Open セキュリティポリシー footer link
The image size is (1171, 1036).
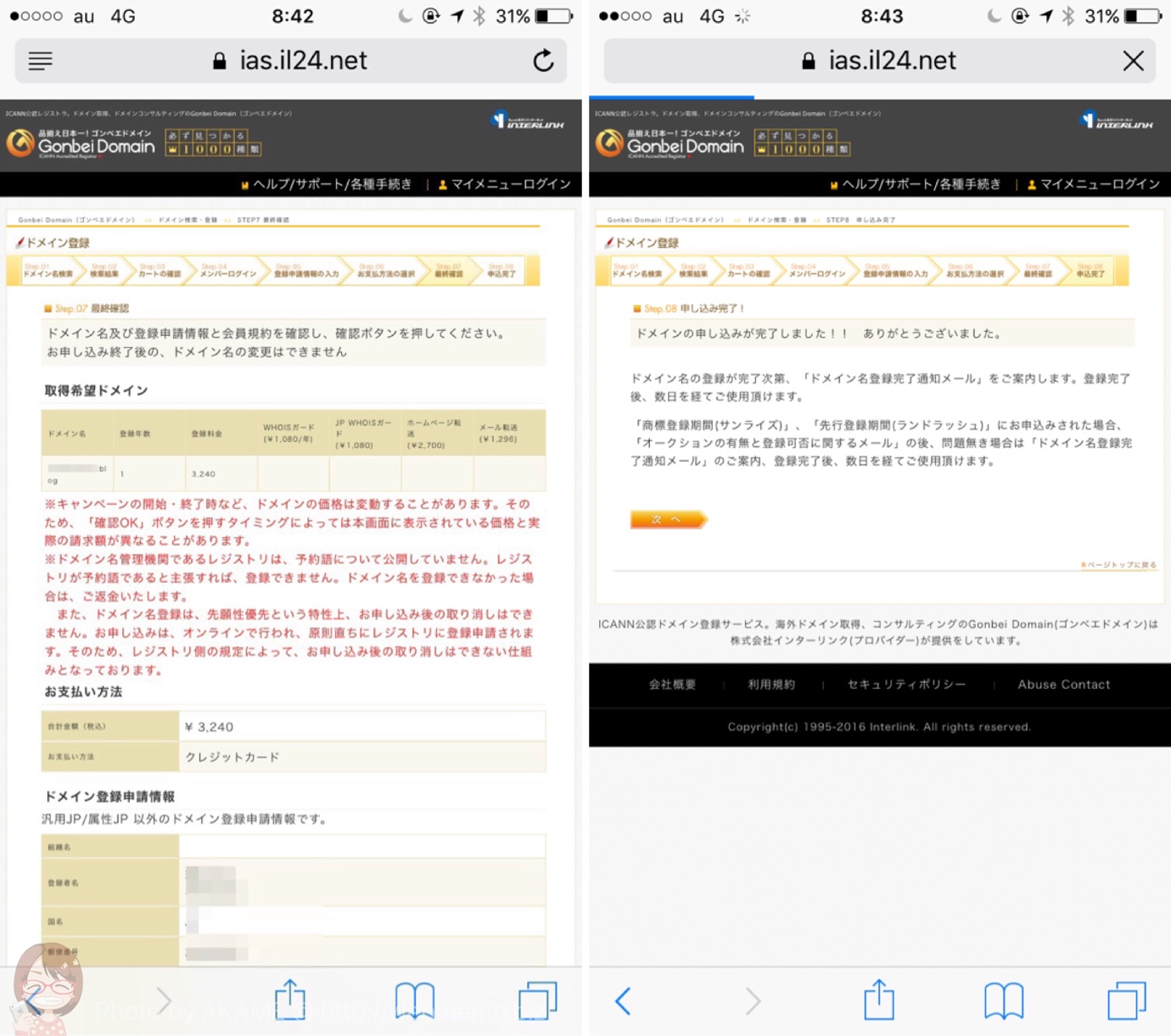coord(906,685)
